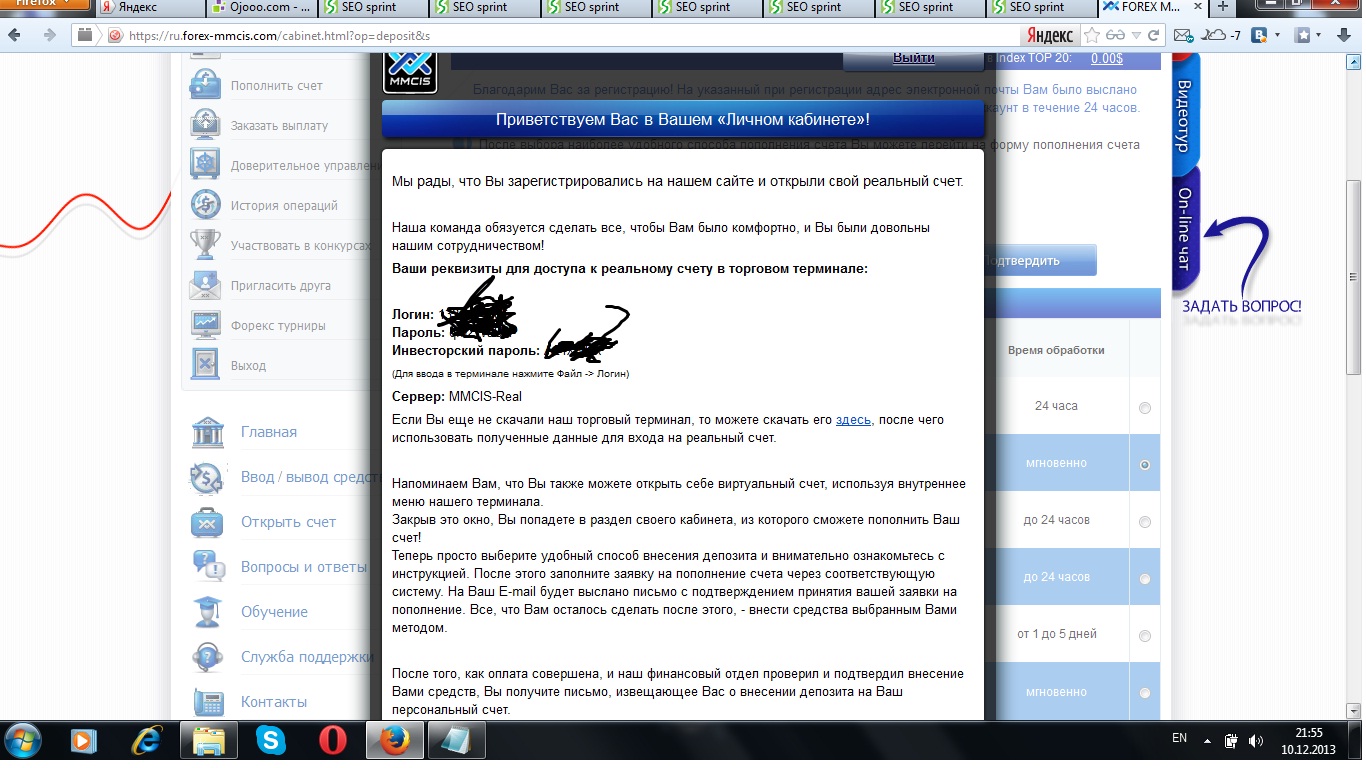
Task: Click ЗАДАТЬ ВОПРОС! chat prompt
Action: (1241, 306)
